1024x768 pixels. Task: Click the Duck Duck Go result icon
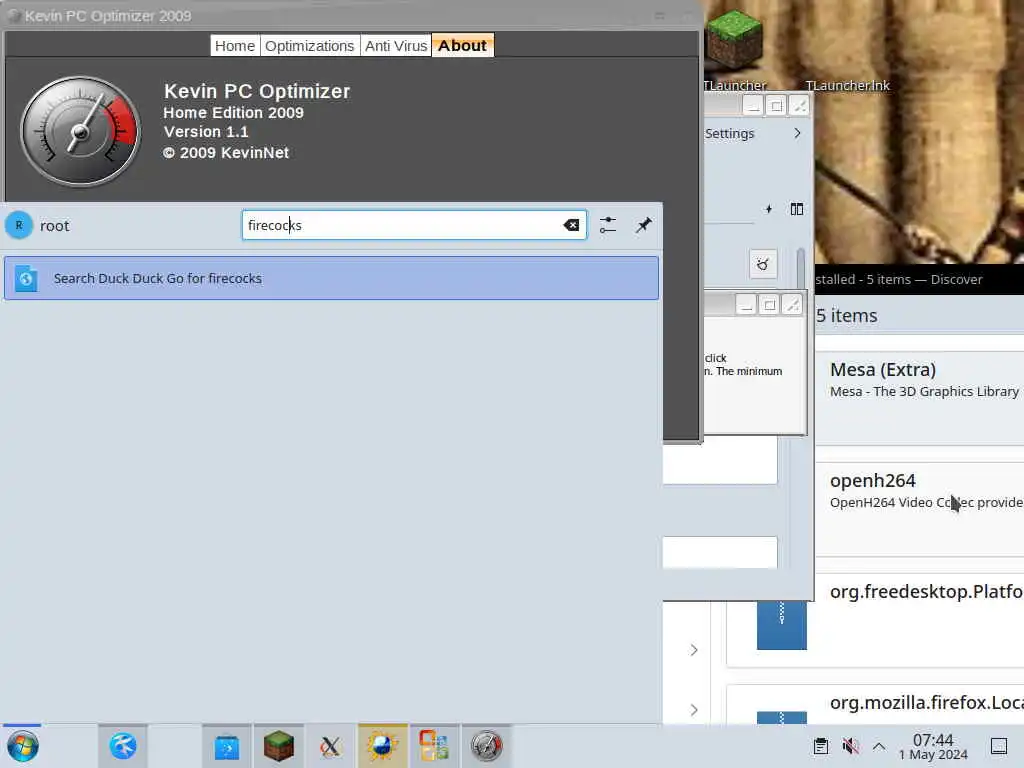click(x=26, y=279)
